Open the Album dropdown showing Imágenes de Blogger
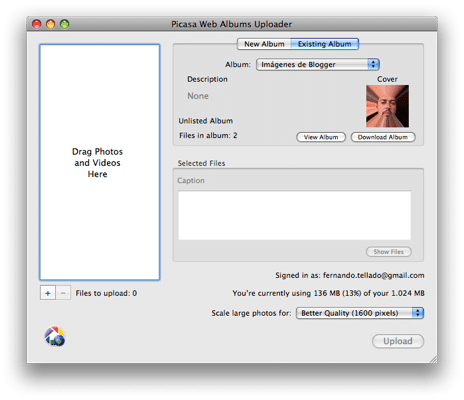 318,65
